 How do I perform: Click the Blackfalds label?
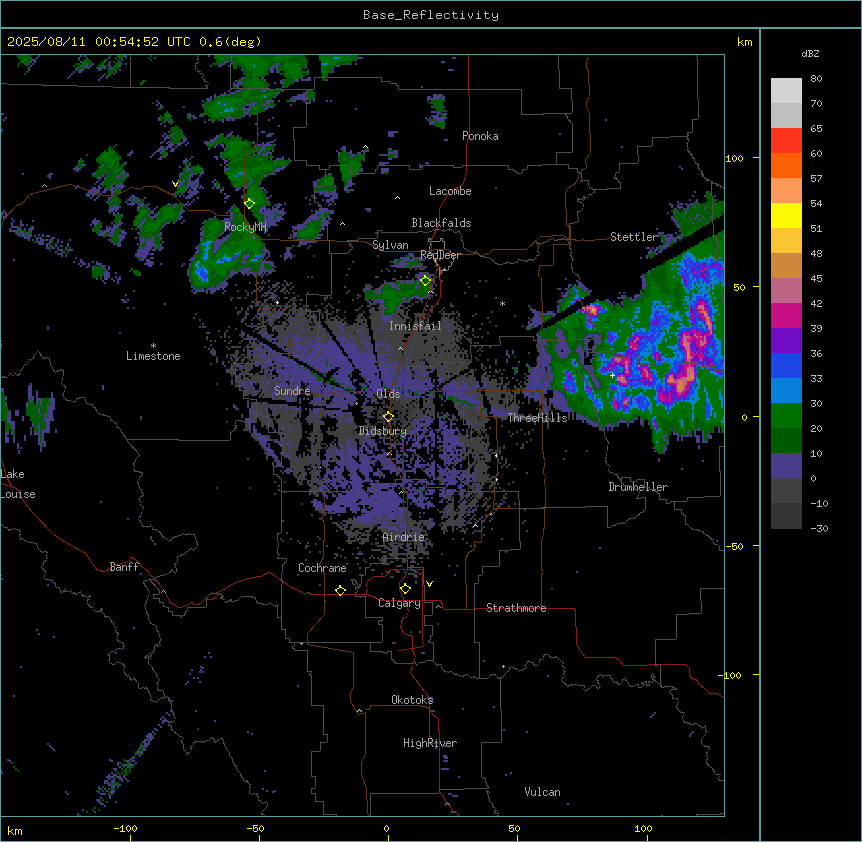[441, 223]
